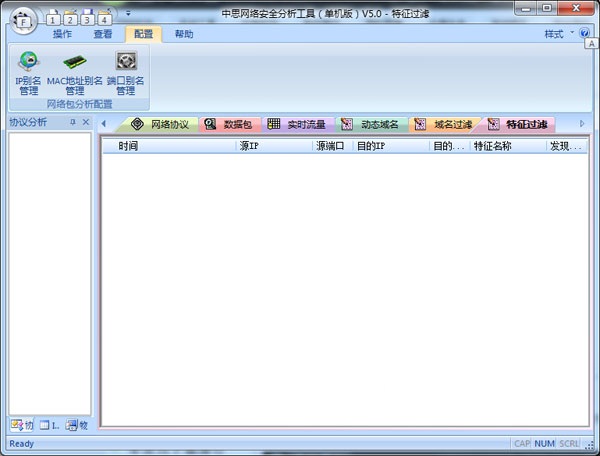Open the 帮助 ribbon tab
Image resolution: width=600 pixels, height=456 pixels.
tap(184, 34)
